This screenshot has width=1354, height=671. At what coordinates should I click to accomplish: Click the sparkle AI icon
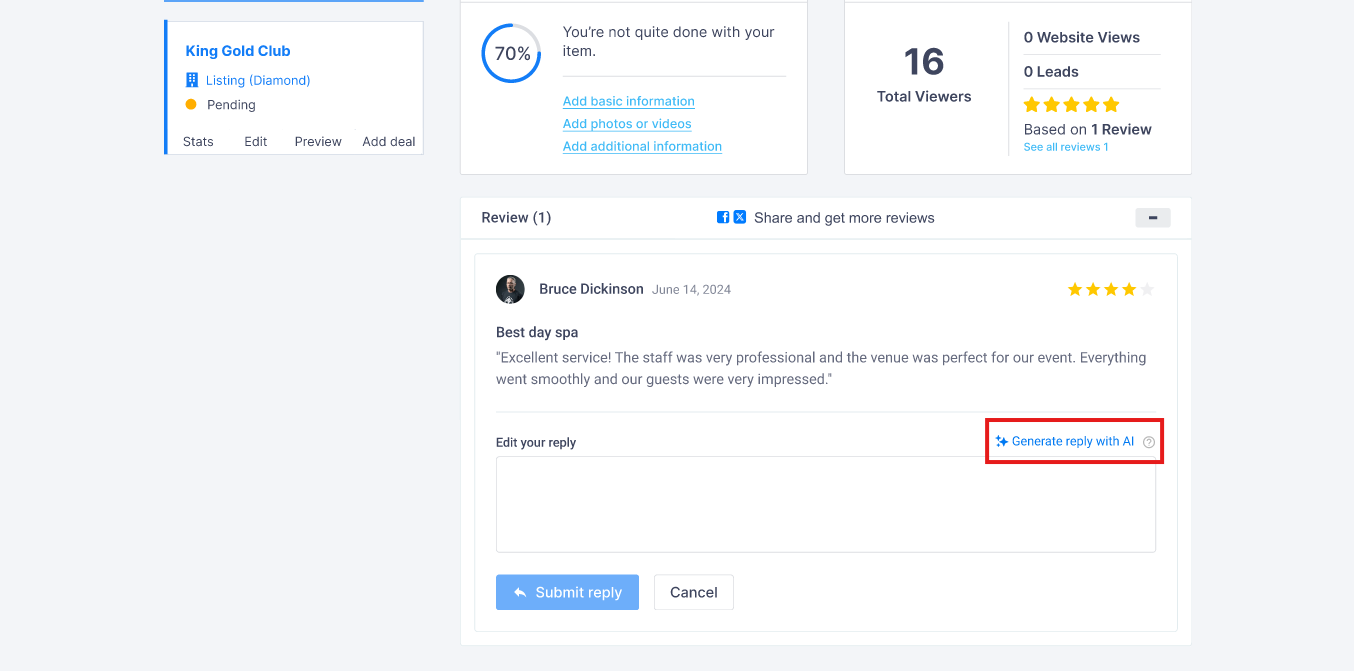coord(1002,441)
